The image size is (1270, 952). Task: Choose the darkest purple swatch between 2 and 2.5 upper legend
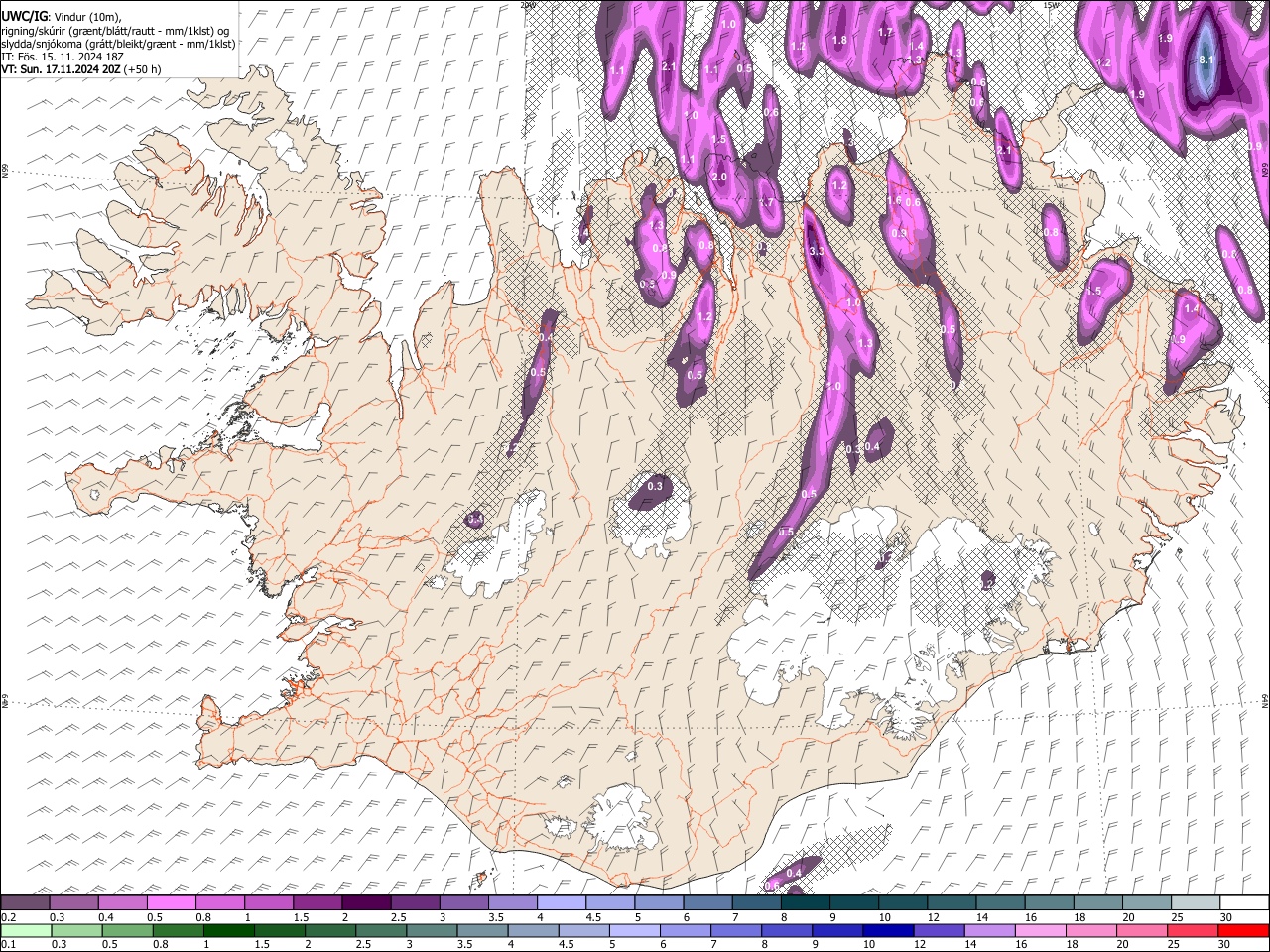pyautogui.click(x=366, y=902)
